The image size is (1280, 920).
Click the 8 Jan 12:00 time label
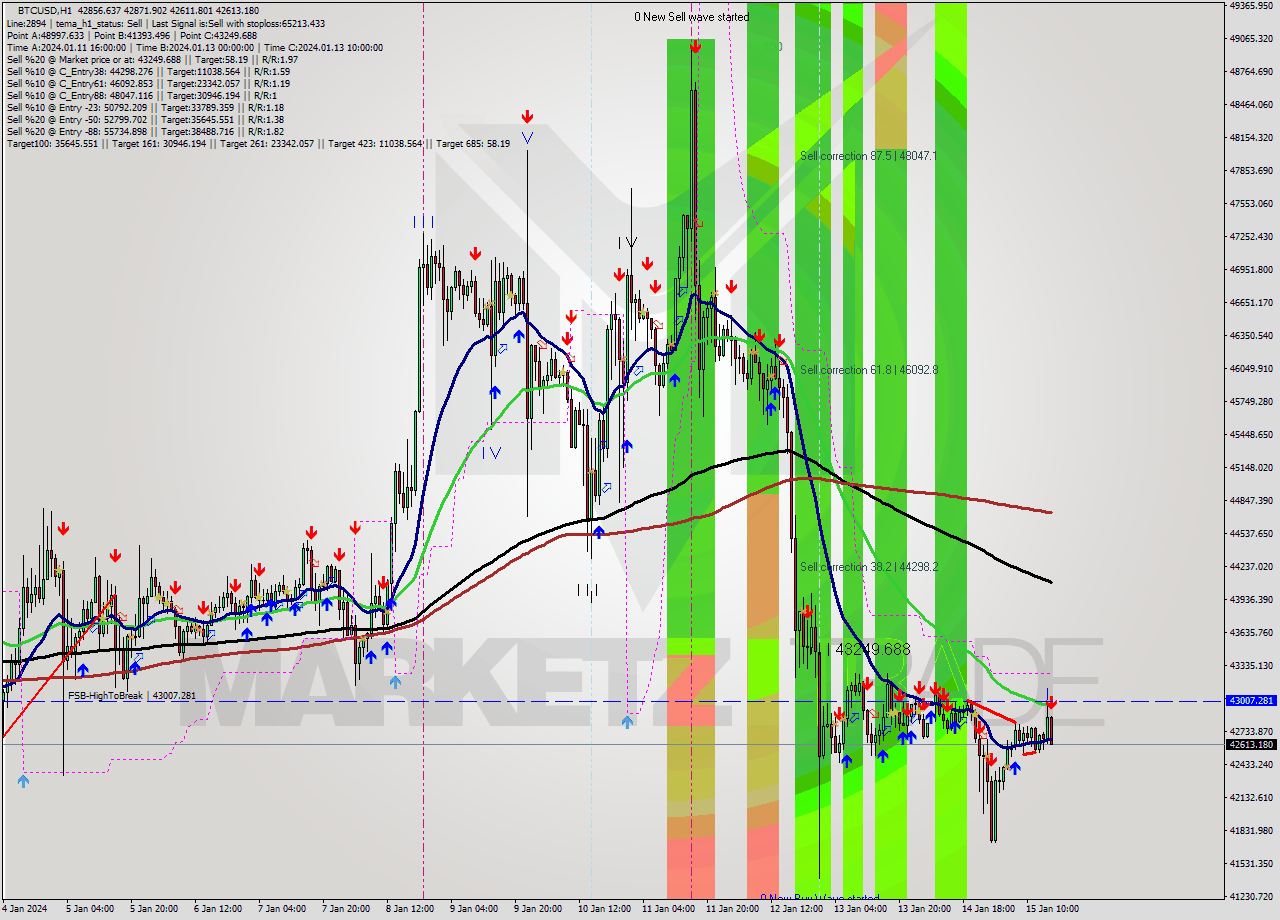[410, 909]
